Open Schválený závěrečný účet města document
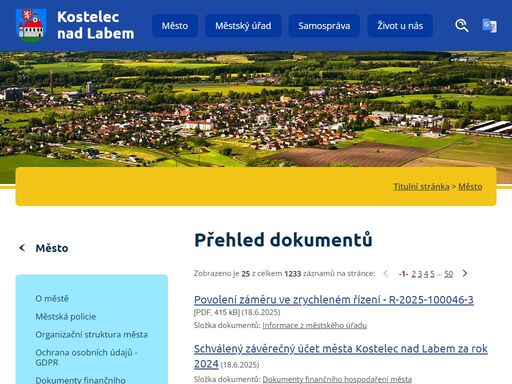Viewport: 512px width, 384px height. [x=341, y=356]
